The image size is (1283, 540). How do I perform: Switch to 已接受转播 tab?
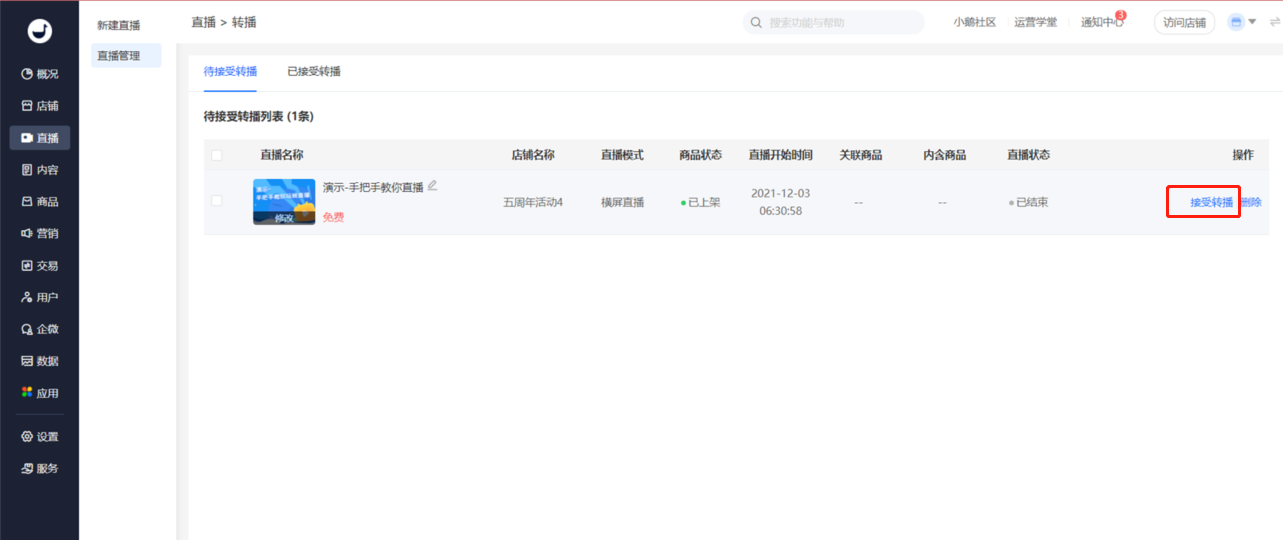313,71
